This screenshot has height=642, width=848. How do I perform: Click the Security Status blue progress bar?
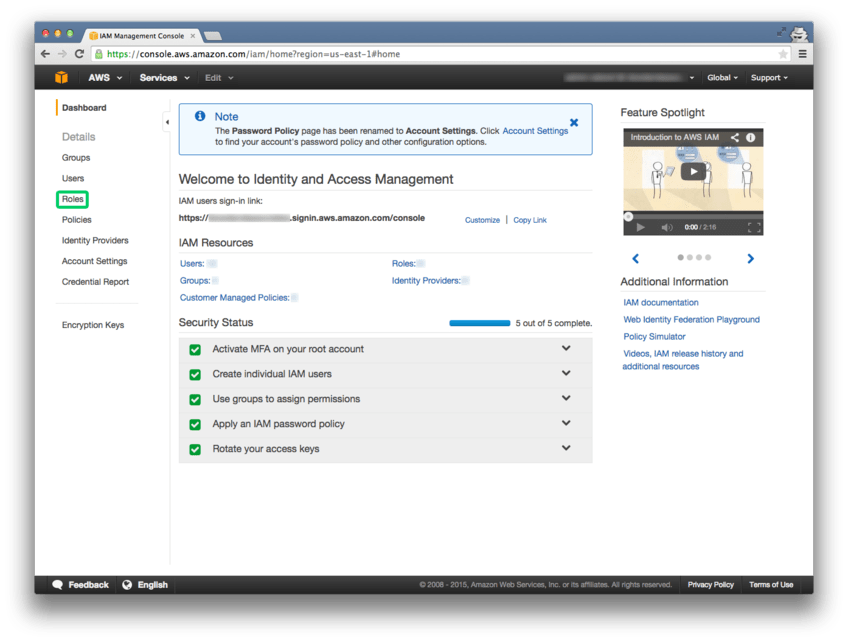[480, 323]
